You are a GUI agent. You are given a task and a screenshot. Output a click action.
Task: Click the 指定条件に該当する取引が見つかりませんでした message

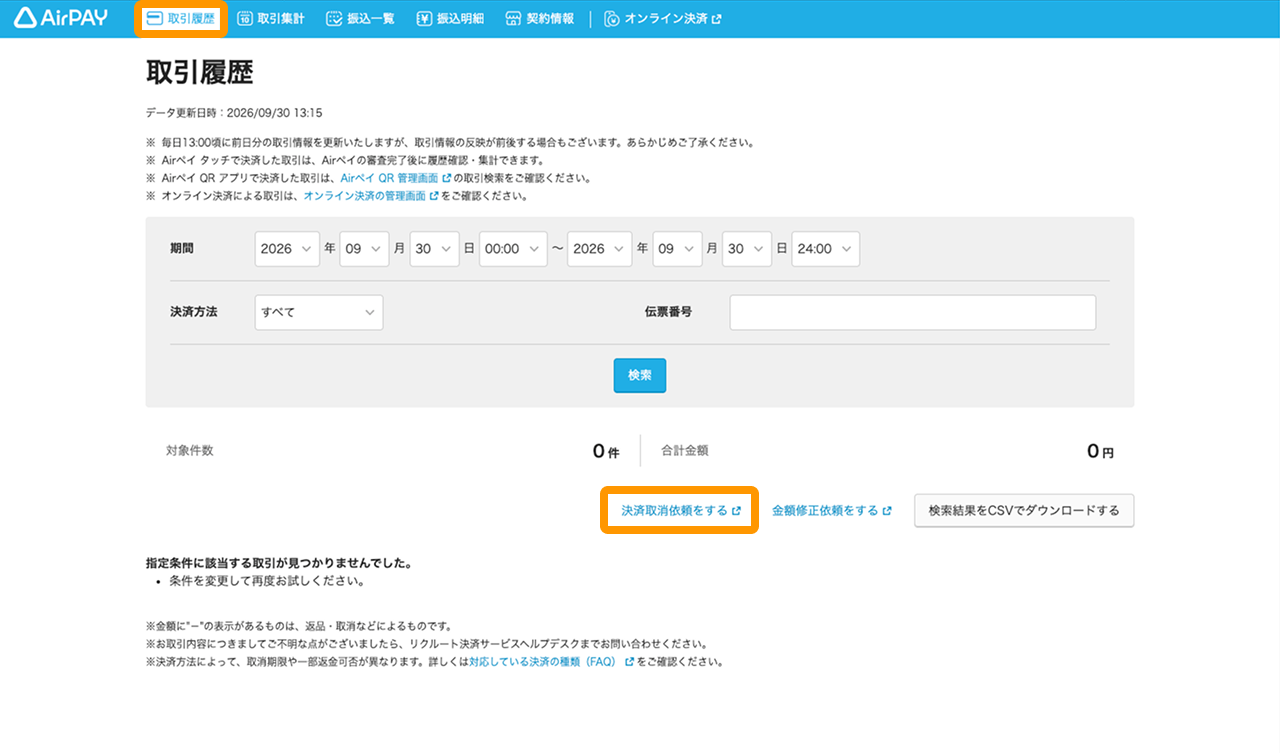[x=279, y=563]
